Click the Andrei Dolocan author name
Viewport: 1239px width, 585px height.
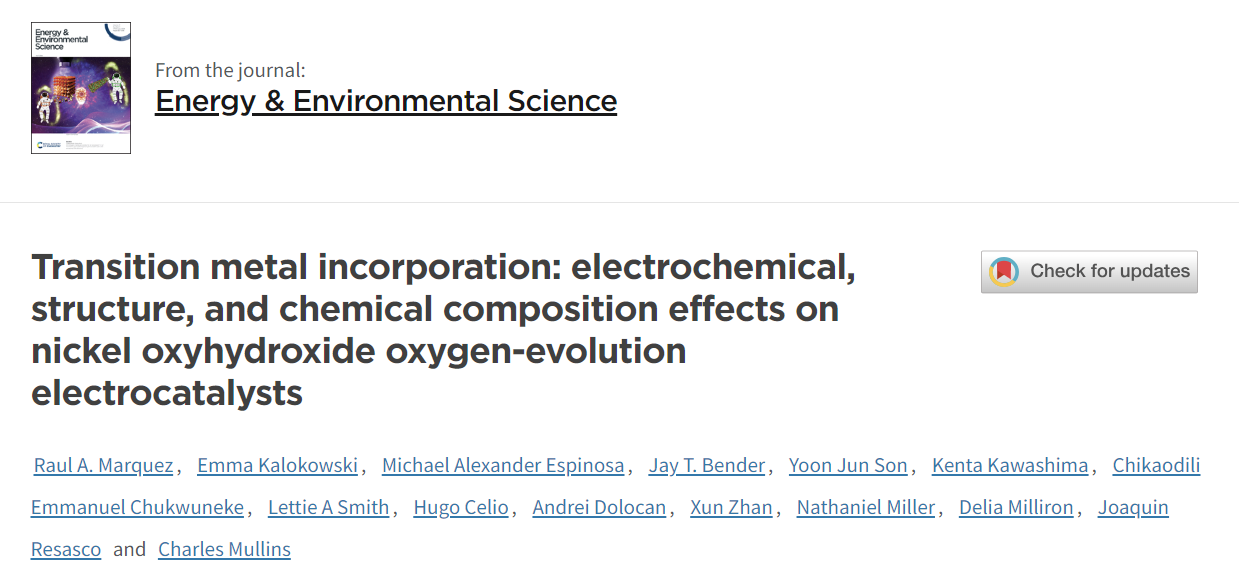(599, 507)
